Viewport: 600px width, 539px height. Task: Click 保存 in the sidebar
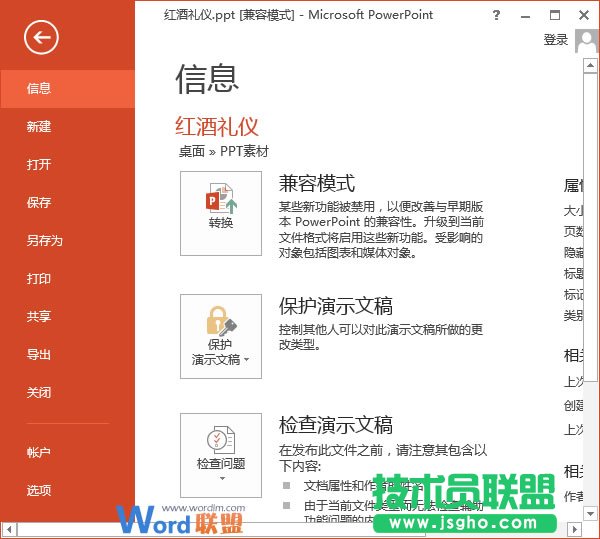[x=67, y=202]
